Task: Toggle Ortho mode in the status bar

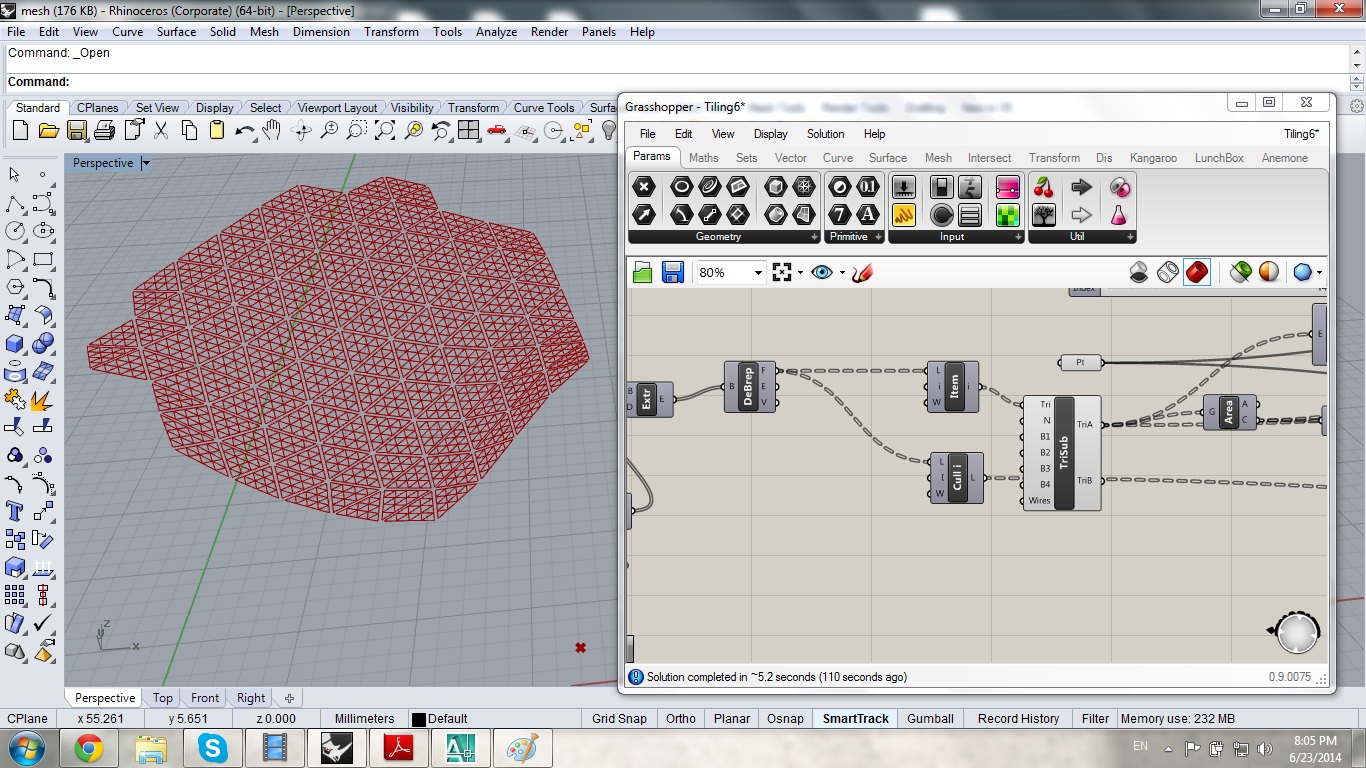Action: coord(681,718)
